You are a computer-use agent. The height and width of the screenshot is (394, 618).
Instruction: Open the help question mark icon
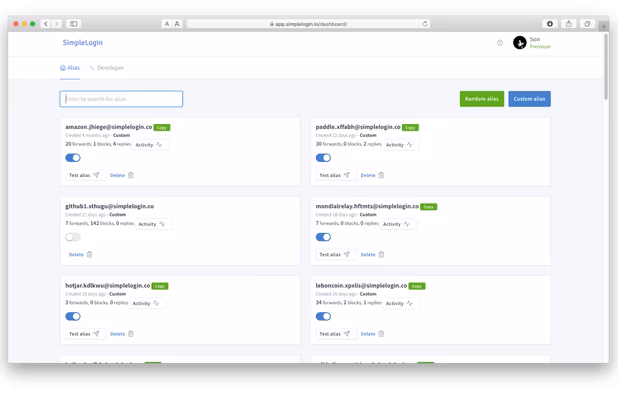tap(500, 43)
